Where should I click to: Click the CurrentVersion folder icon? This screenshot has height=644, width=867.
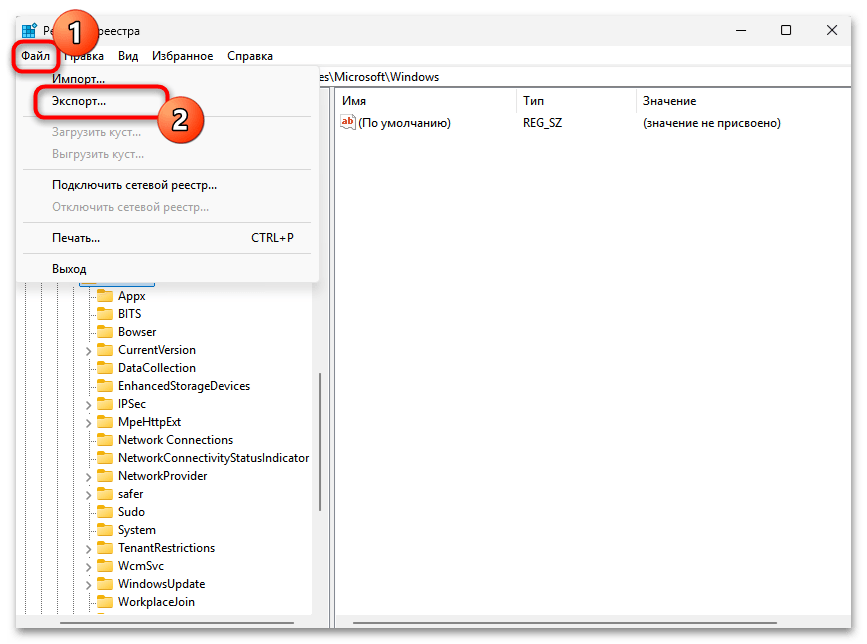point(105,350)
